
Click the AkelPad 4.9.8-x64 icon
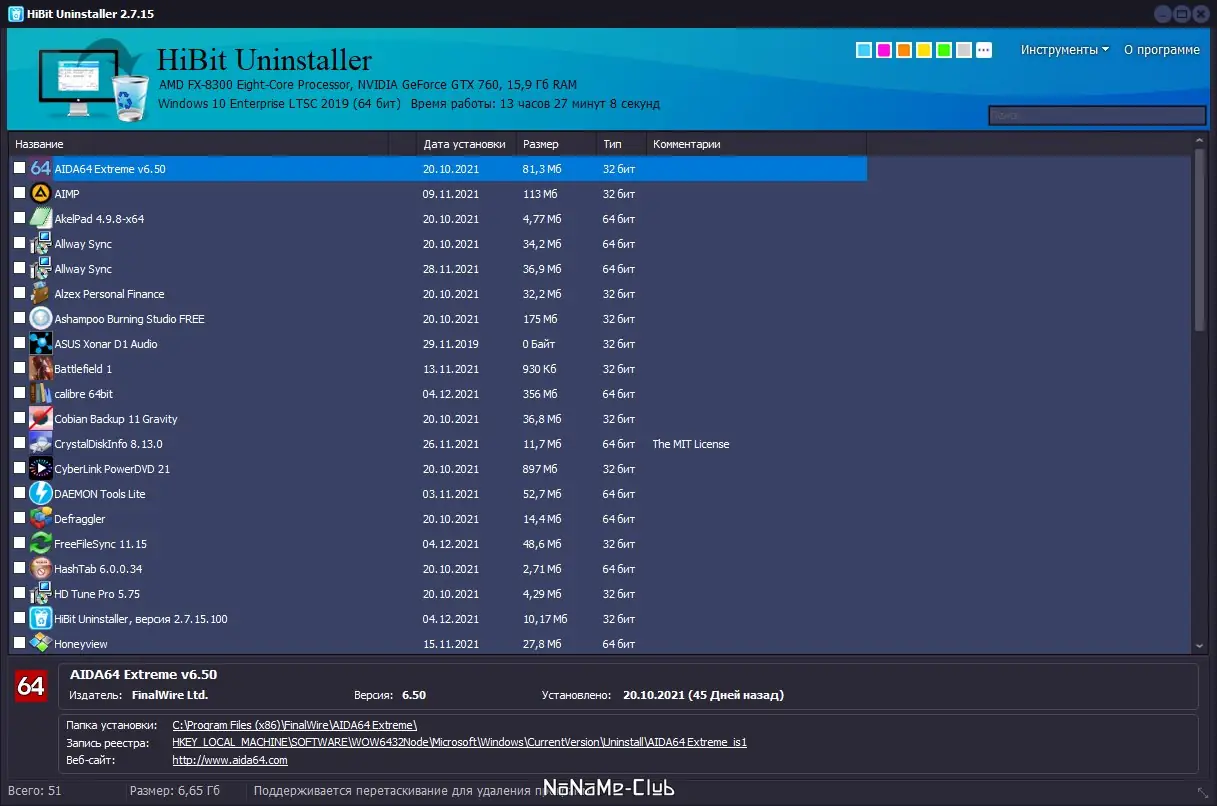(x=40, y=218)
